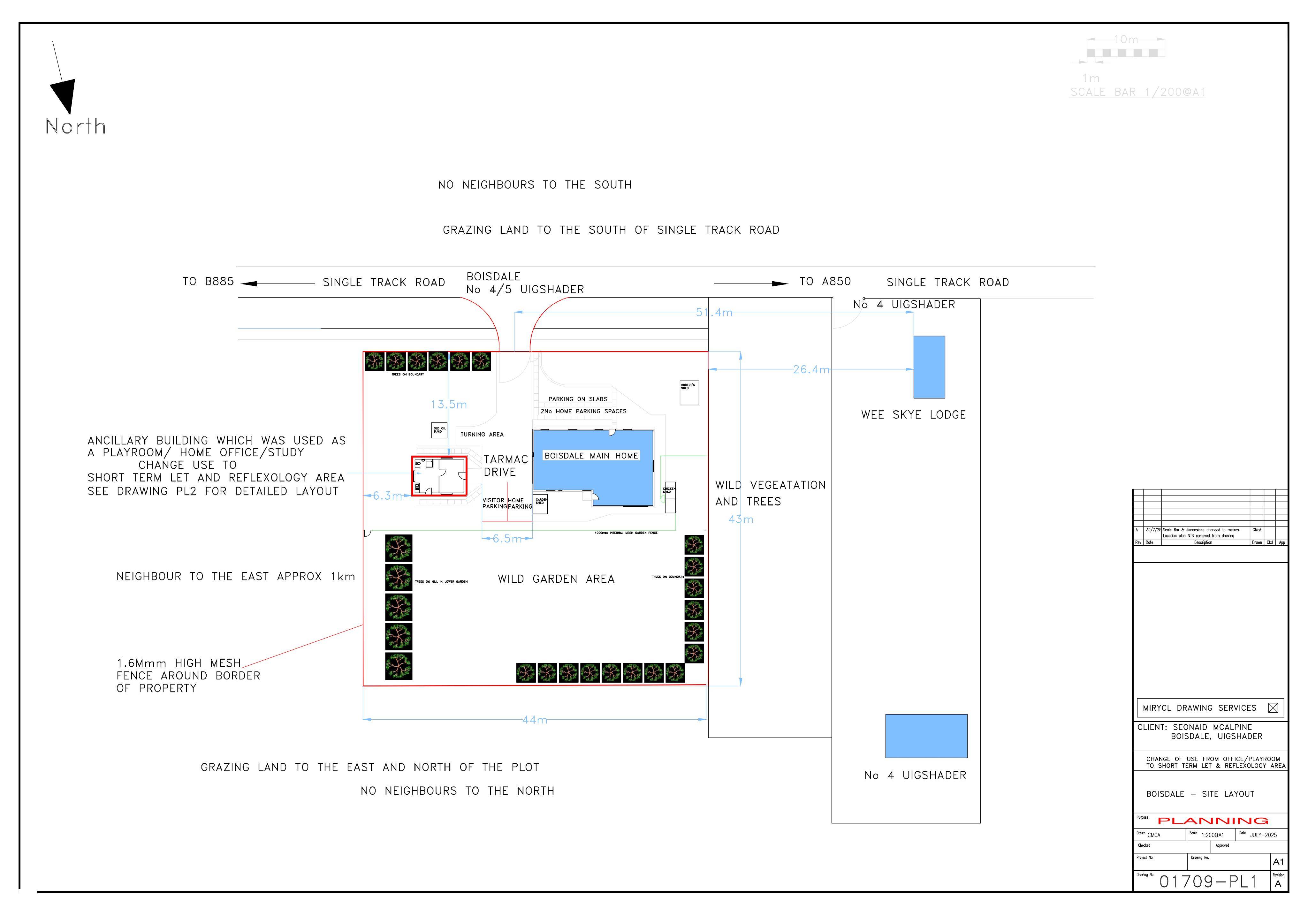Click the crossed box beside MIRYCL DRAWING SERVICES

click(1273, 708)
